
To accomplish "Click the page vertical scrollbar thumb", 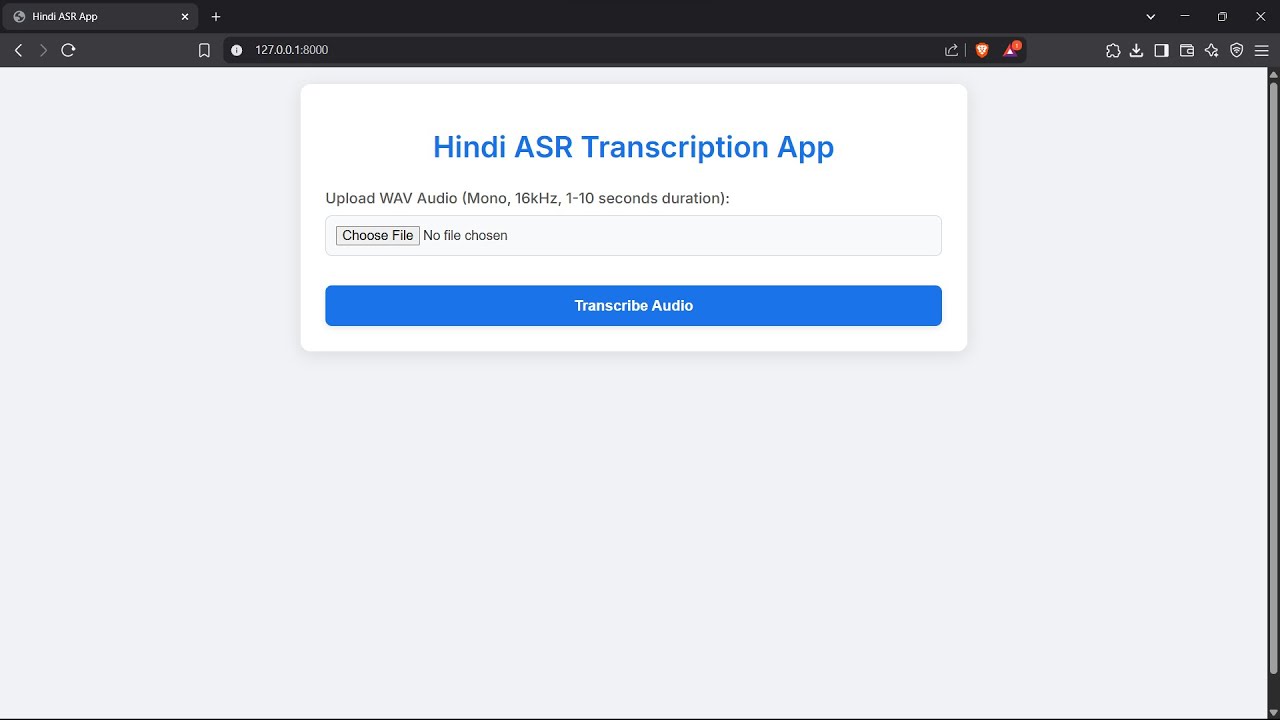I will (x=1273, y=377).
